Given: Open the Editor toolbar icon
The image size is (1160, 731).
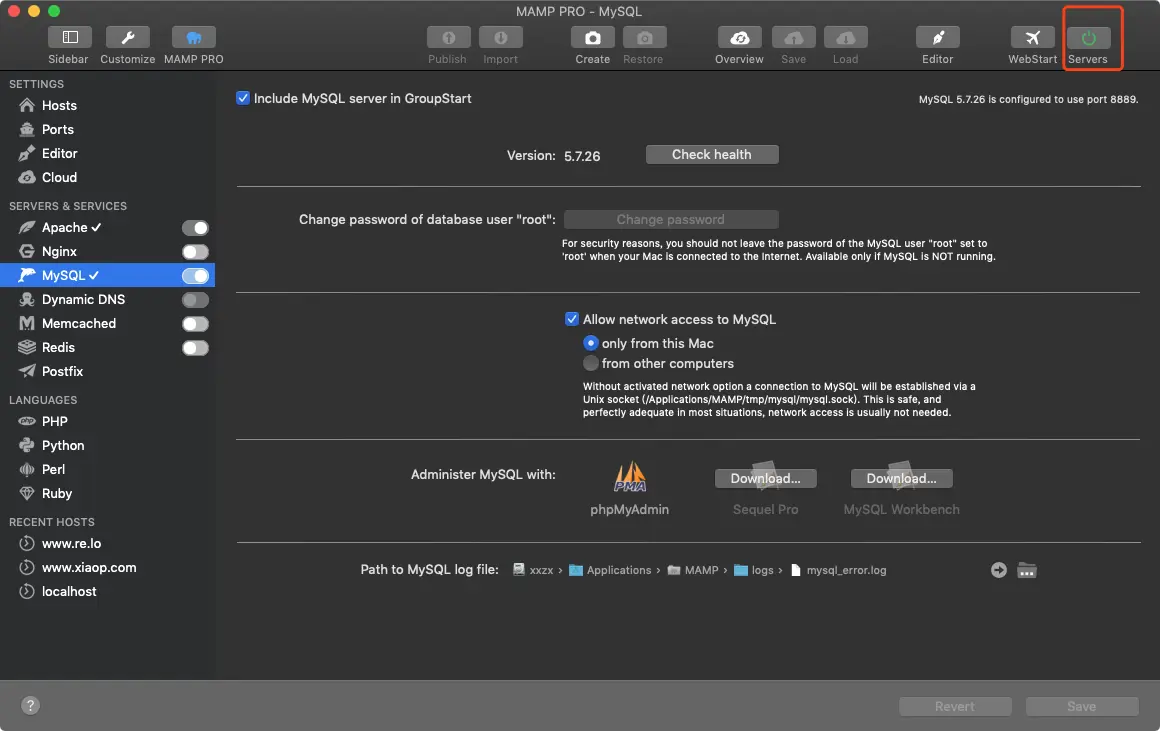Looking at the screenshot, I should click(937, 37).
